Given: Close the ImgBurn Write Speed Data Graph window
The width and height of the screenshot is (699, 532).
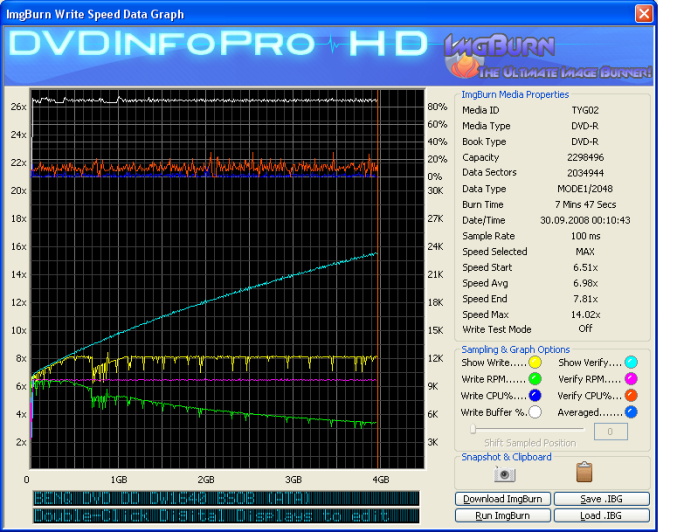Looking at the screenshot, I should pyautogui.click(x=645, y=14).
